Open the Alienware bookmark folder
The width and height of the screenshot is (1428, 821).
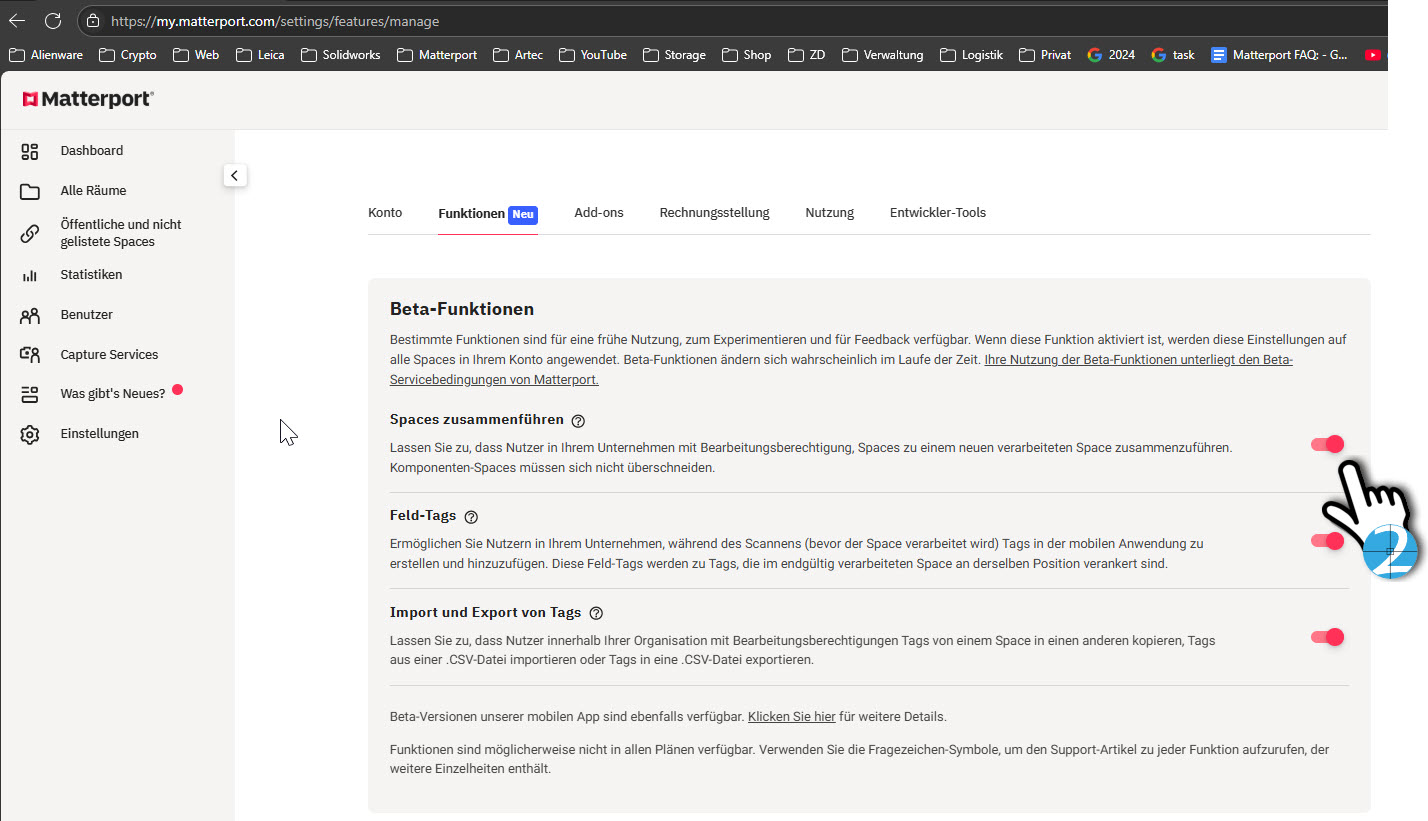pos(46,55)
